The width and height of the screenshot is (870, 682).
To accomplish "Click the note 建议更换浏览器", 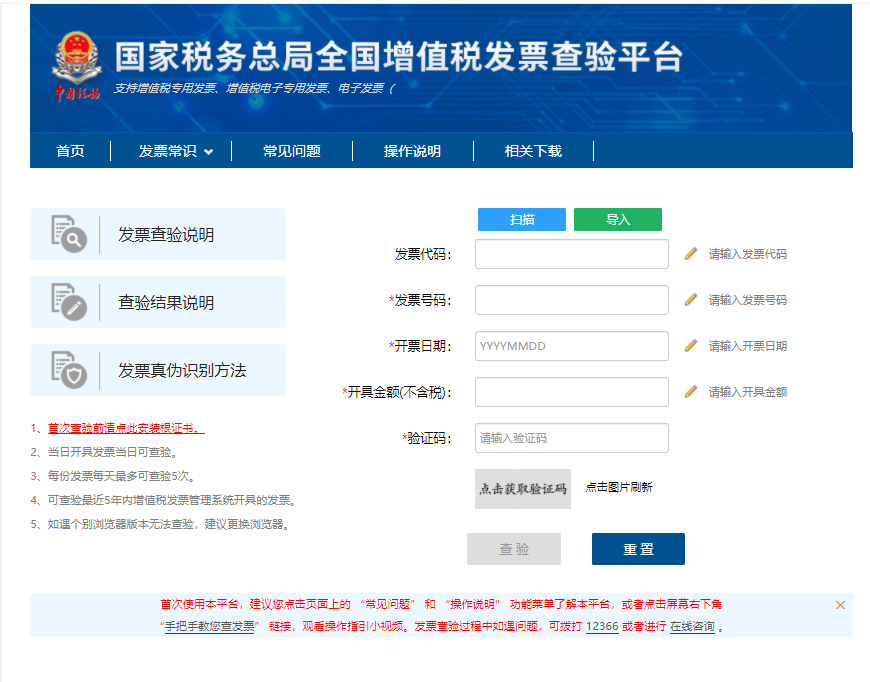I will point(161,524).
